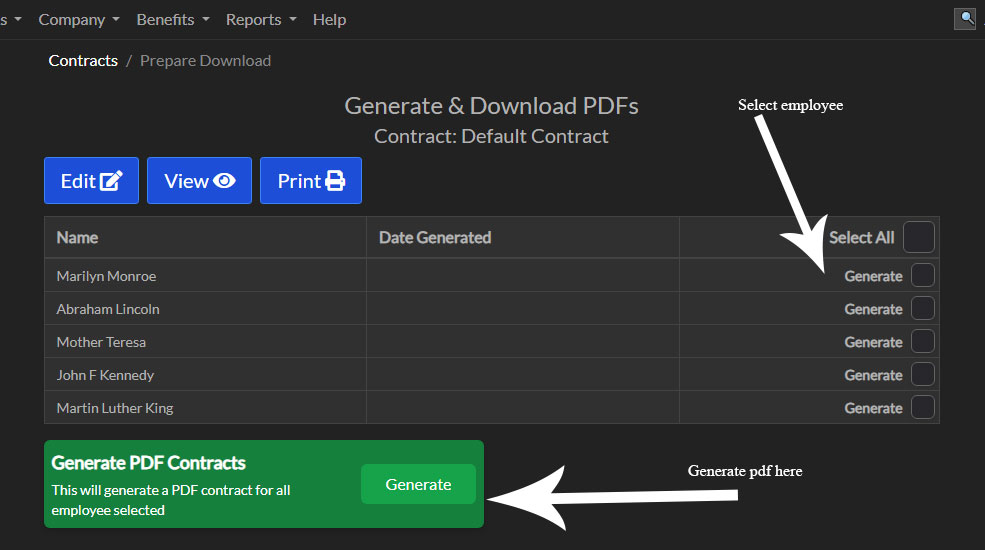This screenshot has width=985, height=550.
Task: Tick the Select All checkbox
Action: (918, 238)
